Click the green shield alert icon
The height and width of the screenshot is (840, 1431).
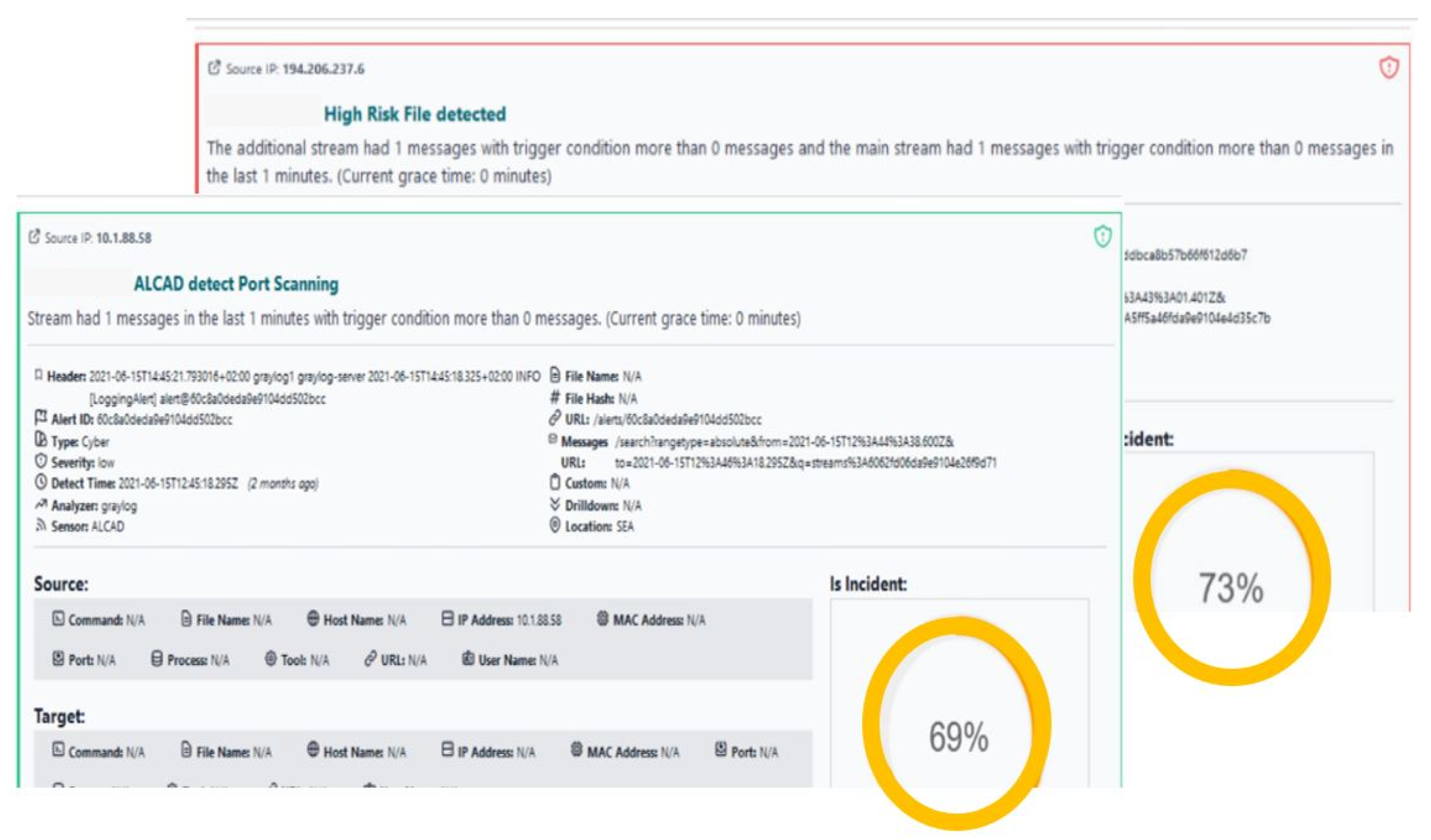(x=1102, y=237)
